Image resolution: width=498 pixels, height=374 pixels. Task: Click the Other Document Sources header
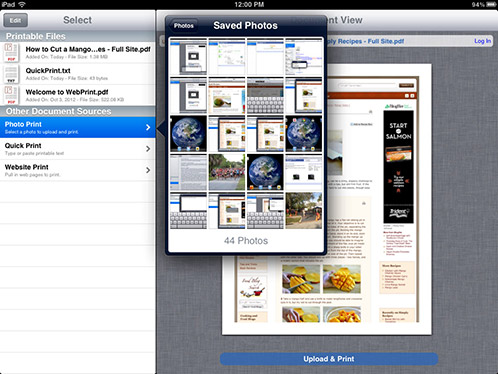click(78, 111)
